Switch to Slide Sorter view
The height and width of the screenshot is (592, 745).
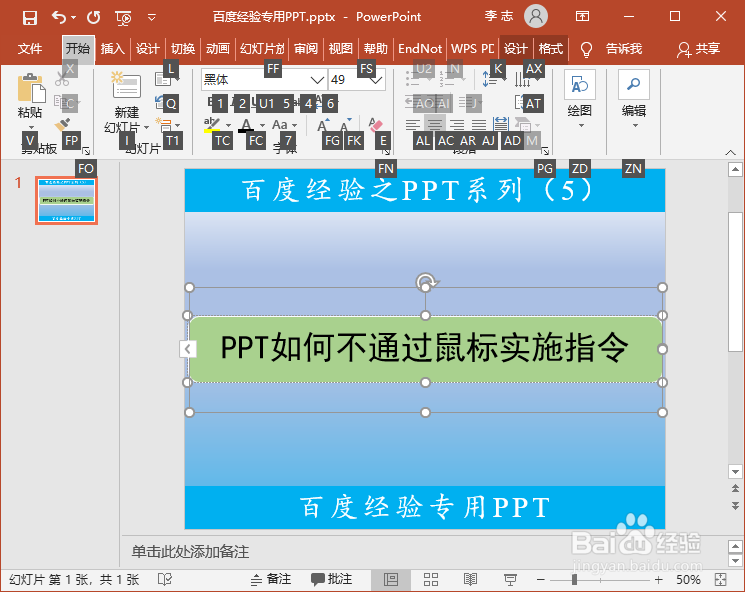tap(430, 579)
